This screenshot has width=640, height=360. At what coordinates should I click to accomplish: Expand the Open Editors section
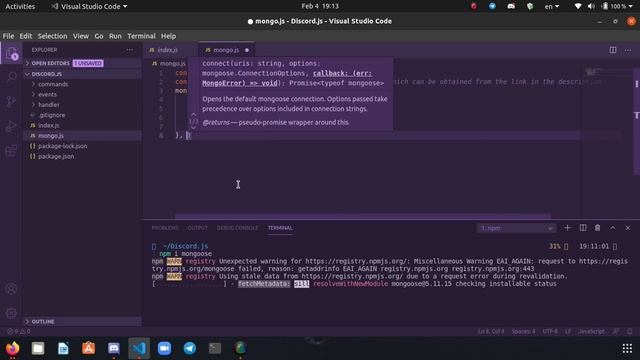[83, 63]
